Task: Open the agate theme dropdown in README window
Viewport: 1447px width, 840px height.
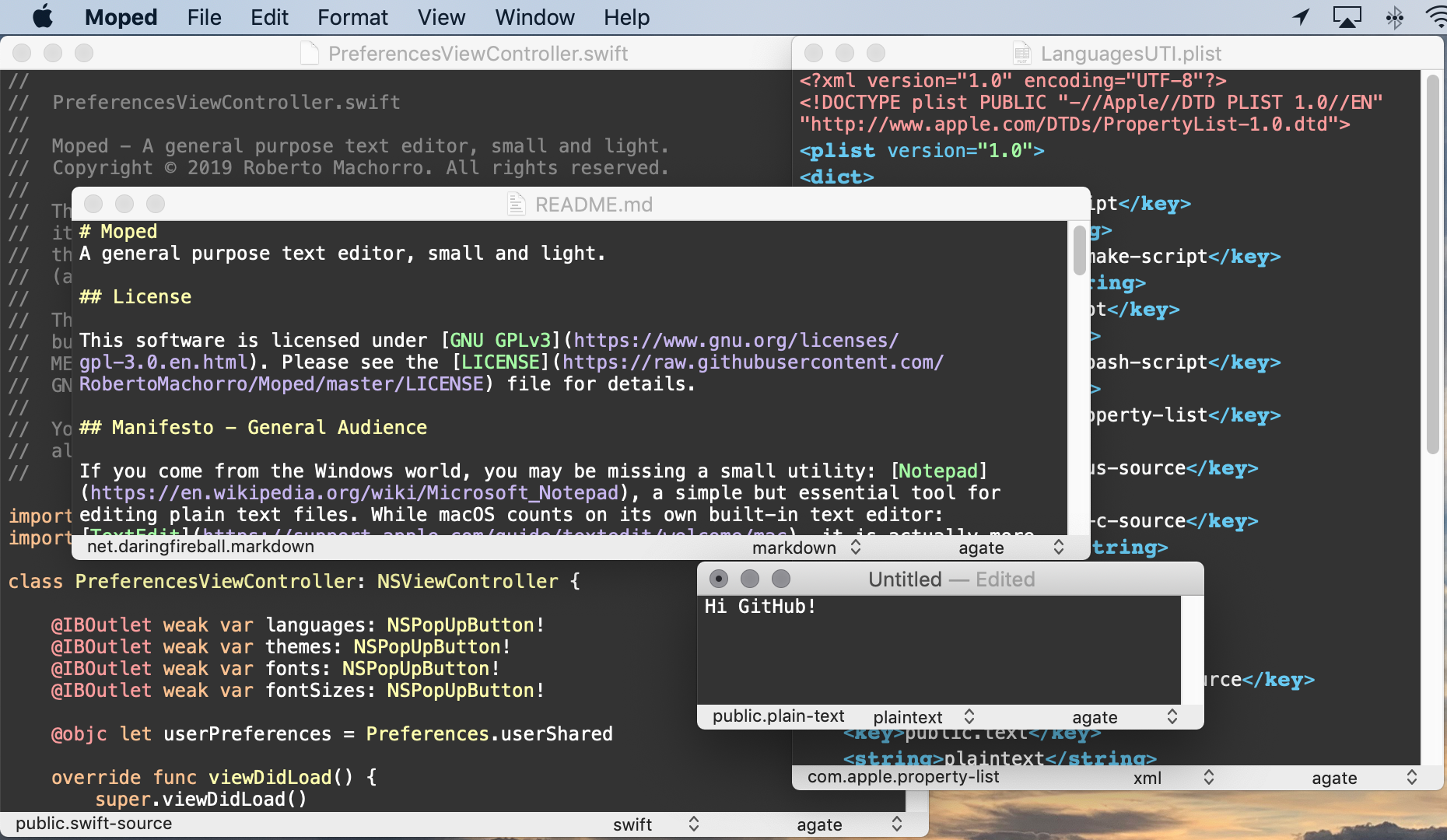Action: [x=1011, y=548]
